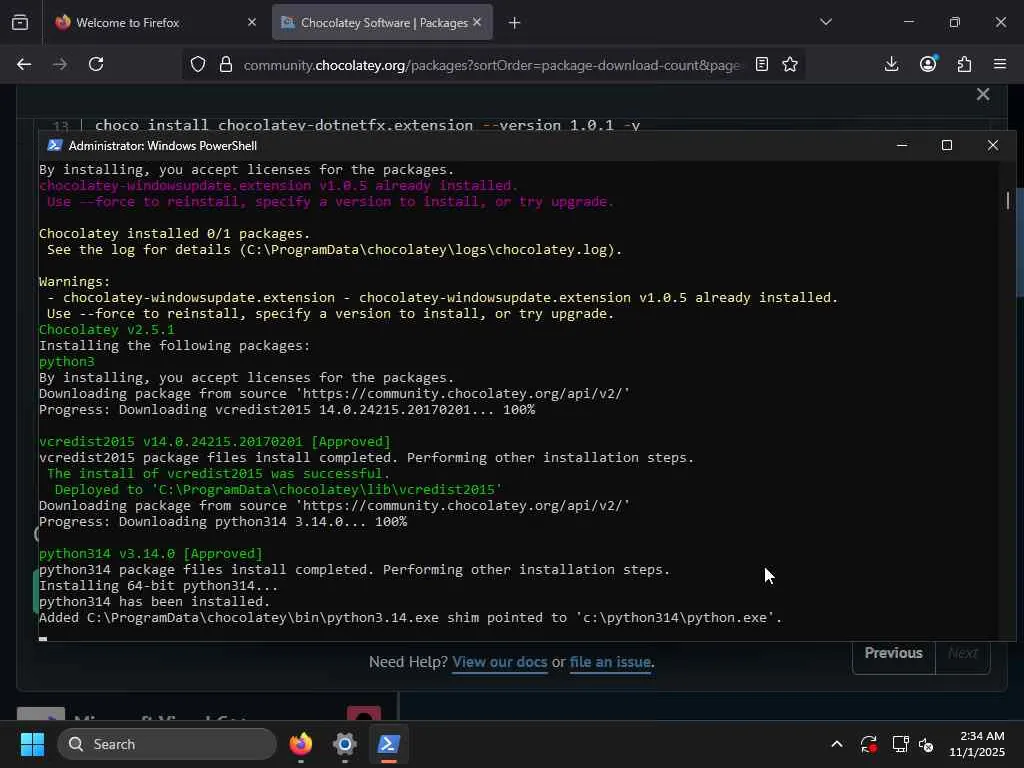Open tracking protection shield icon
Image resolution: width=1024 pixels, height=768 pixels.
[x=198, y=64]
